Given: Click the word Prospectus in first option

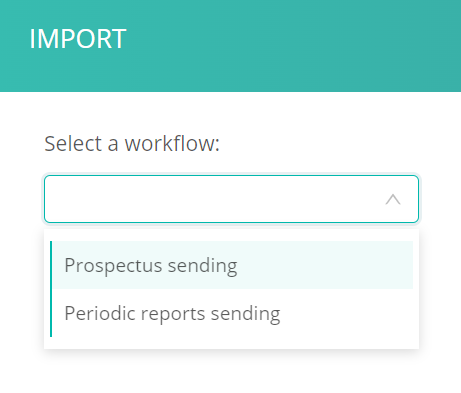Looking at the screenshot, I should [113, 266].
